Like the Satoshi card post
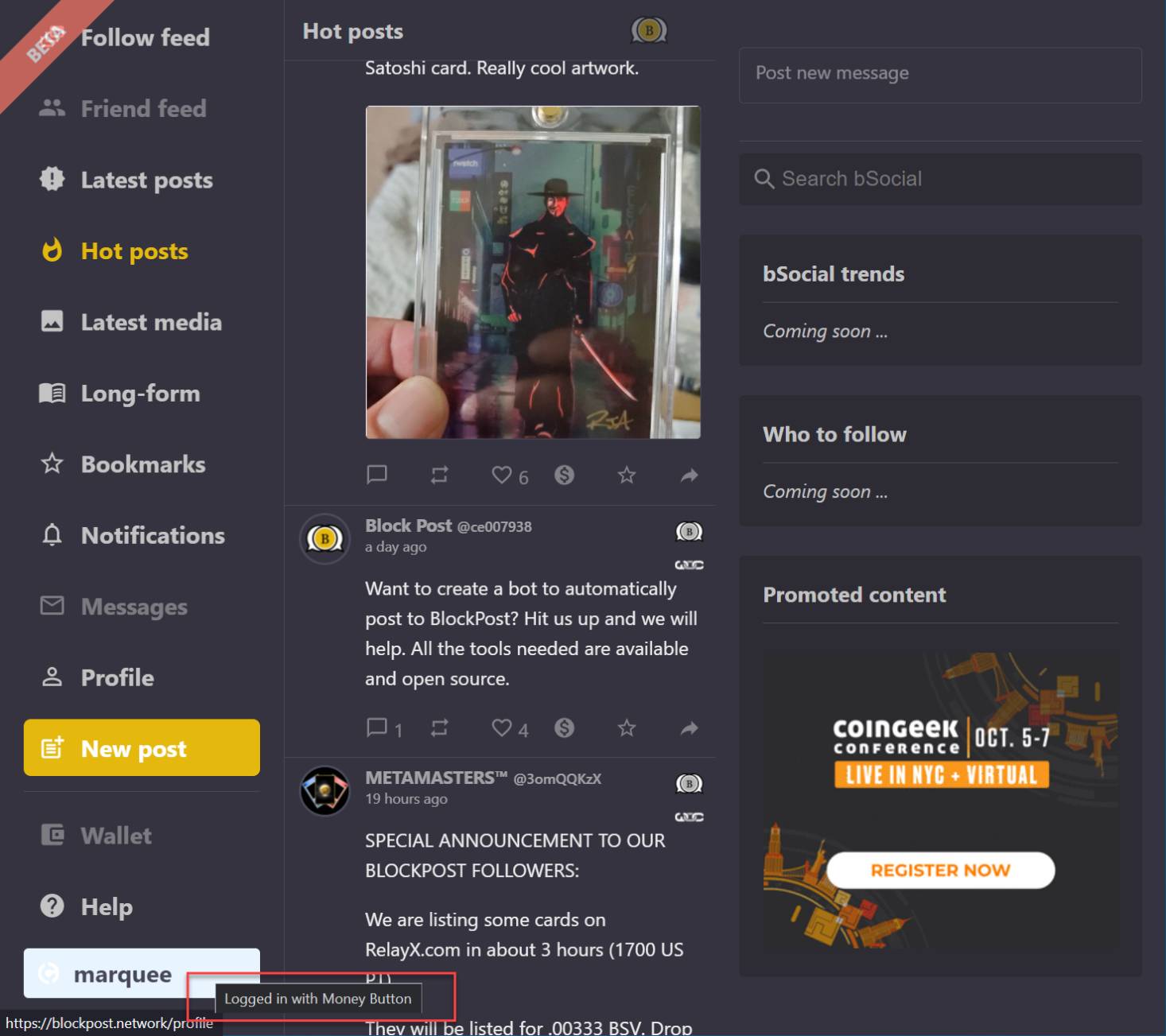Viewport: 1166px width, 1036px height. pyautogui.click(x=501, y=475)
